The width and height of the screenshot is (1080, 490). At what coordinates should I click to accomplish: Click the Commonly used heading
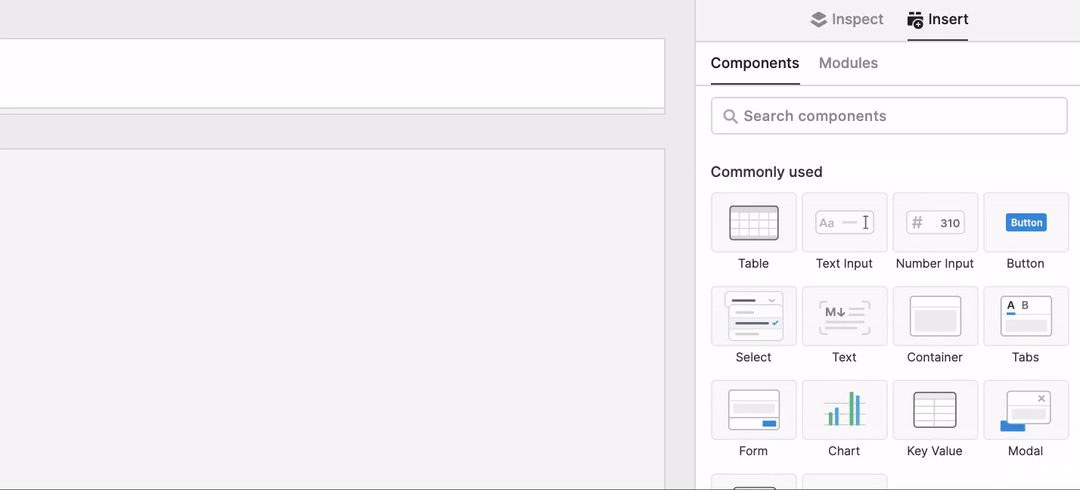(767, 172)
